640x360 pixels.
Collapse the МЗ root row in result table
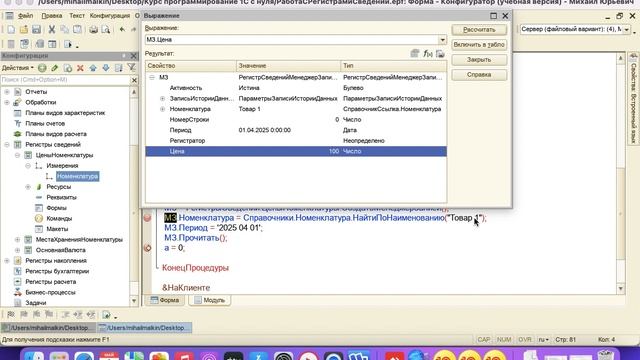[x=151, y=77]
